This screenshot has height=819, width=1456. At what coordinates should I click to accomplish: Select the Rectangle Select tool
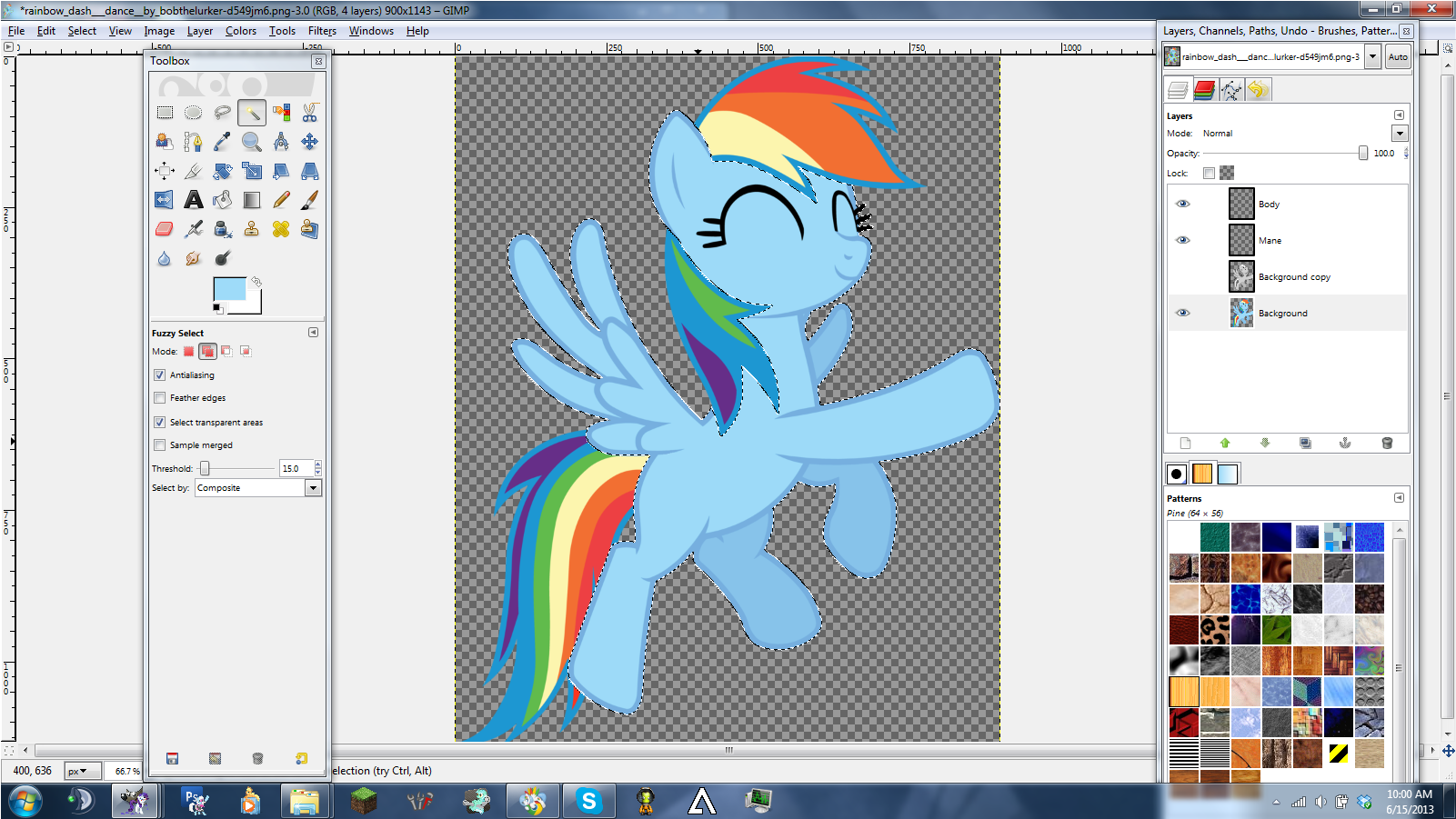tap(165, 113)
